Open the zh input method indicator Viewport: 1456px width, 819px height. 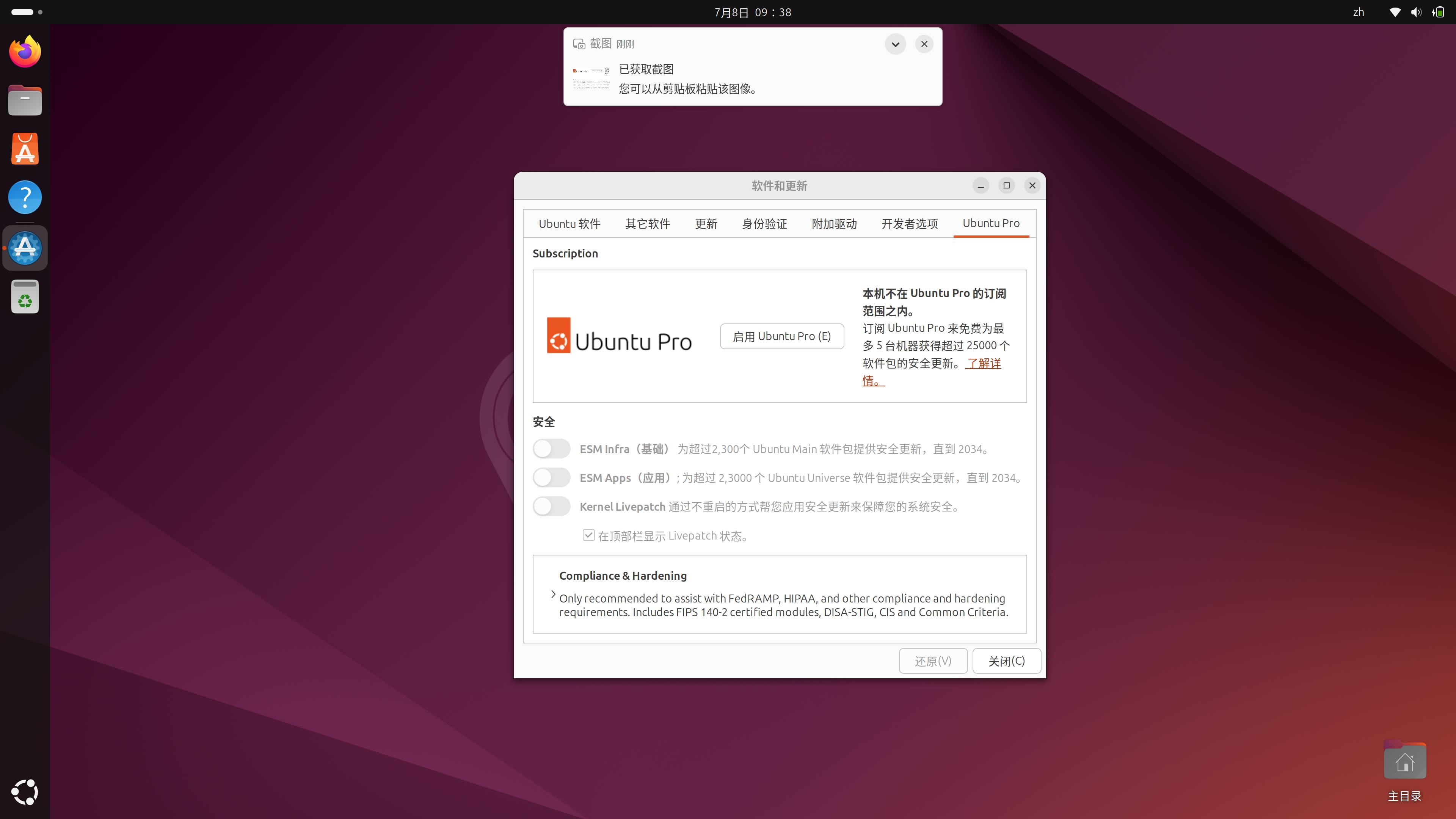[x=1359, y=12]
